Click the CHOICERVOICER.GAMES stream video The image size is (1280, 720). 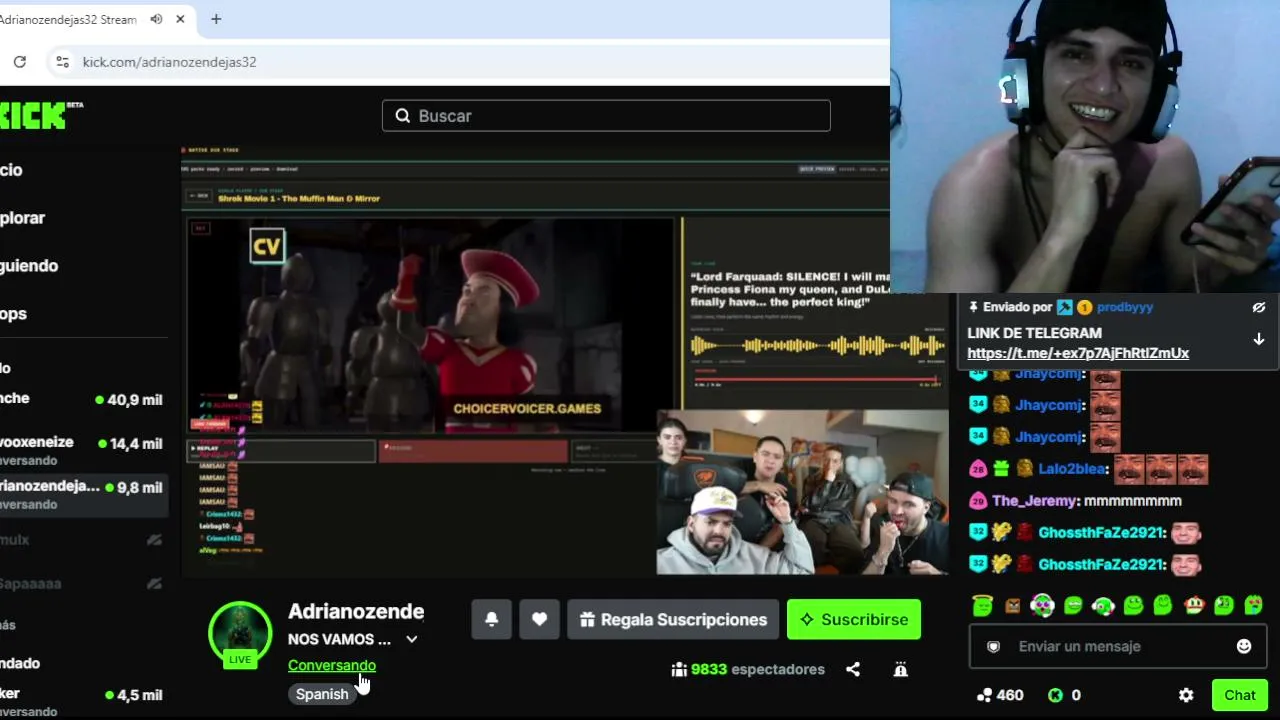coord(565,361)
